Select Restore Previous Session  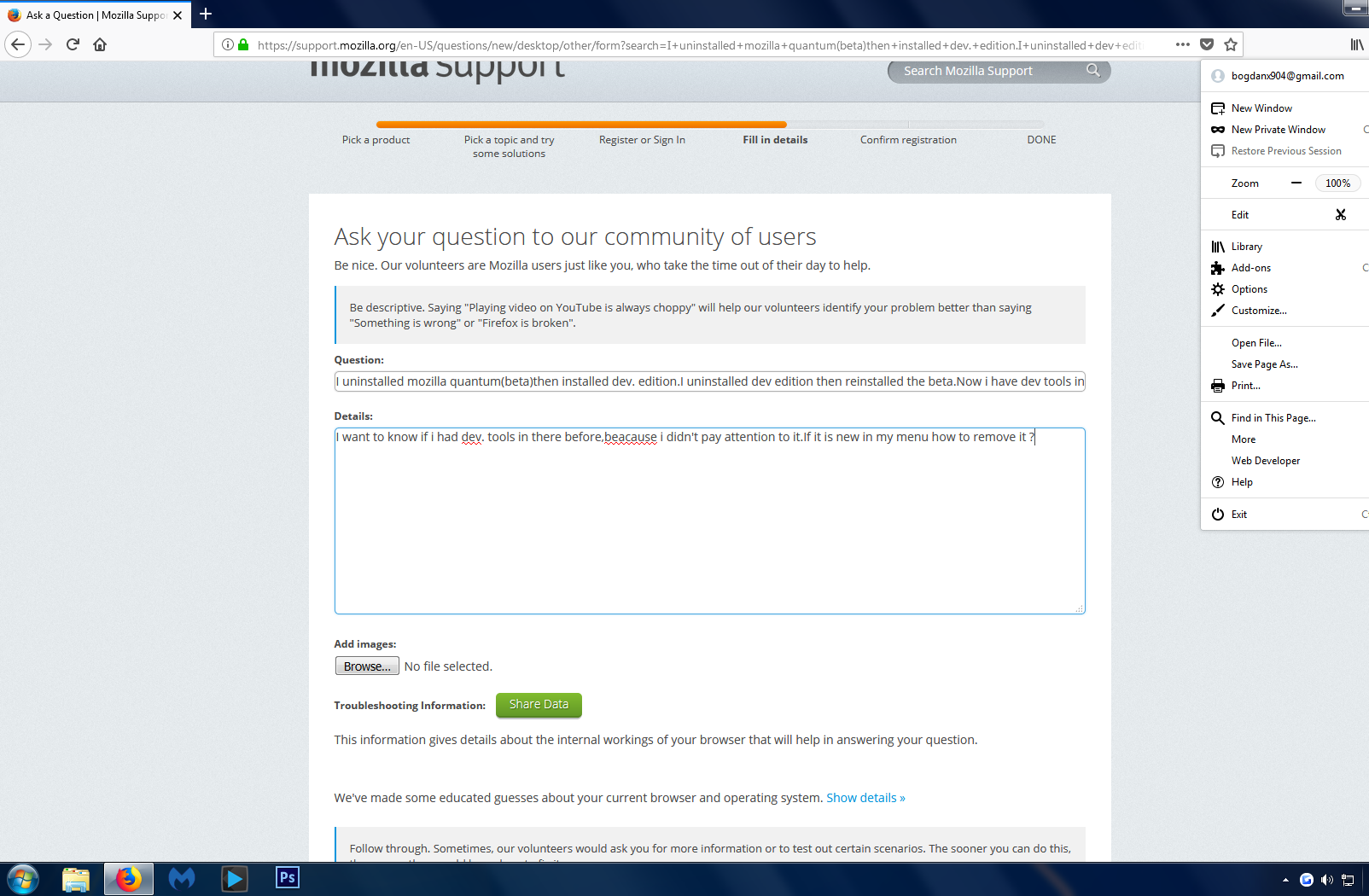pyautogui.click(x=1285, y=151)
